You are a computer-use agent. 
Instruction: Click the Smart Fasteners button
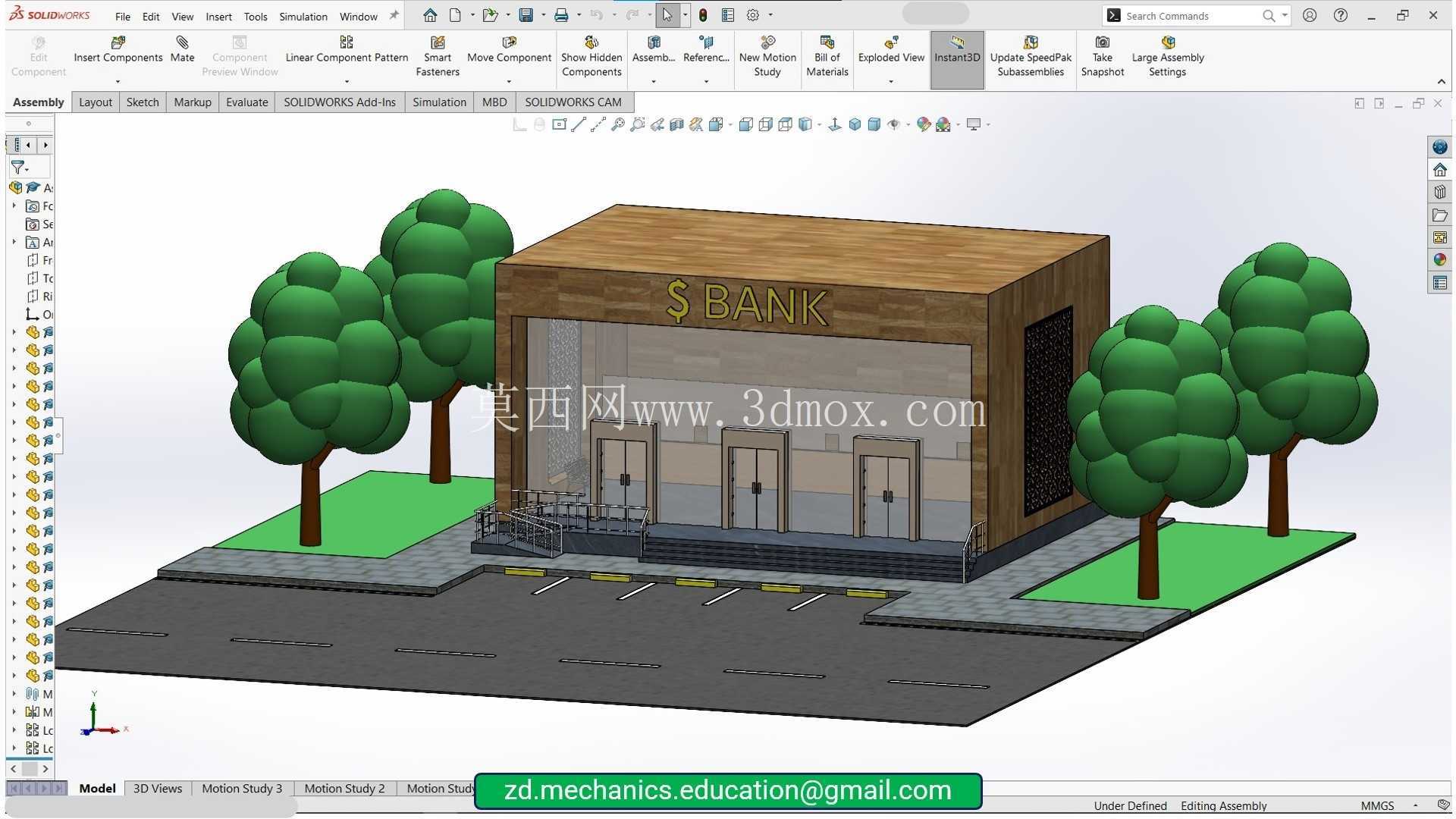(438, 56)
